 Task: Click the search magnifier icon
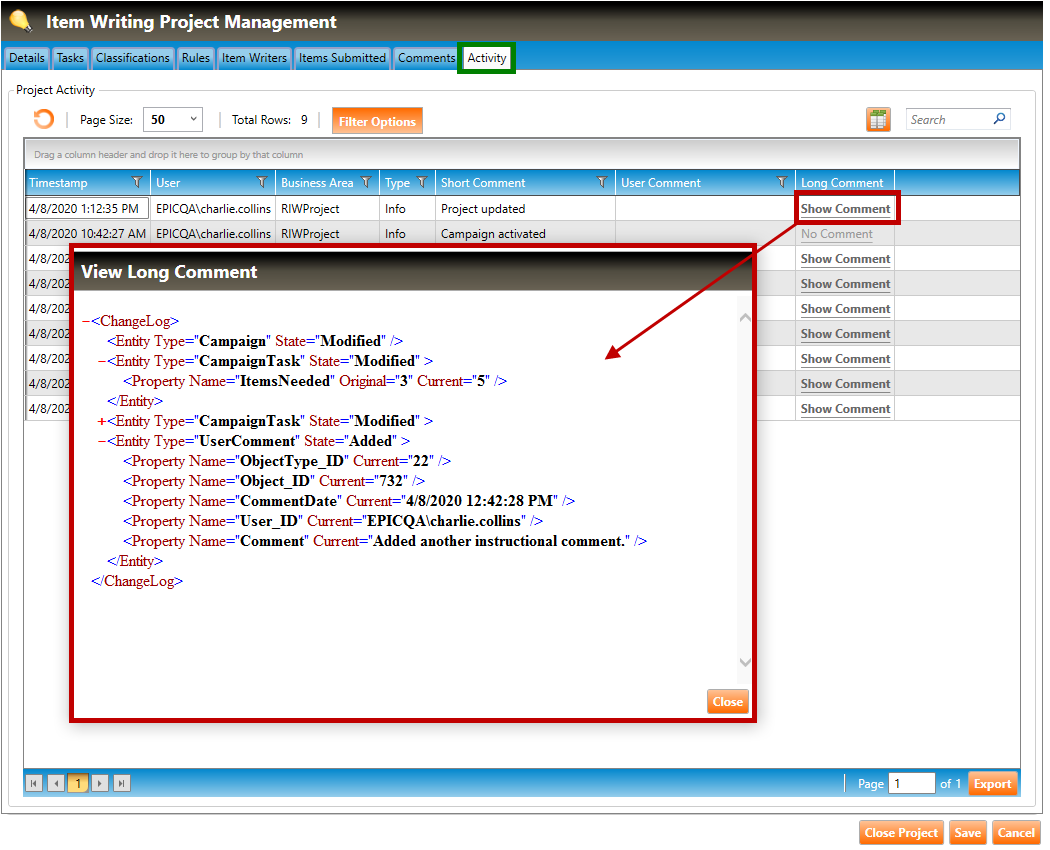click(x=999, y=119)
